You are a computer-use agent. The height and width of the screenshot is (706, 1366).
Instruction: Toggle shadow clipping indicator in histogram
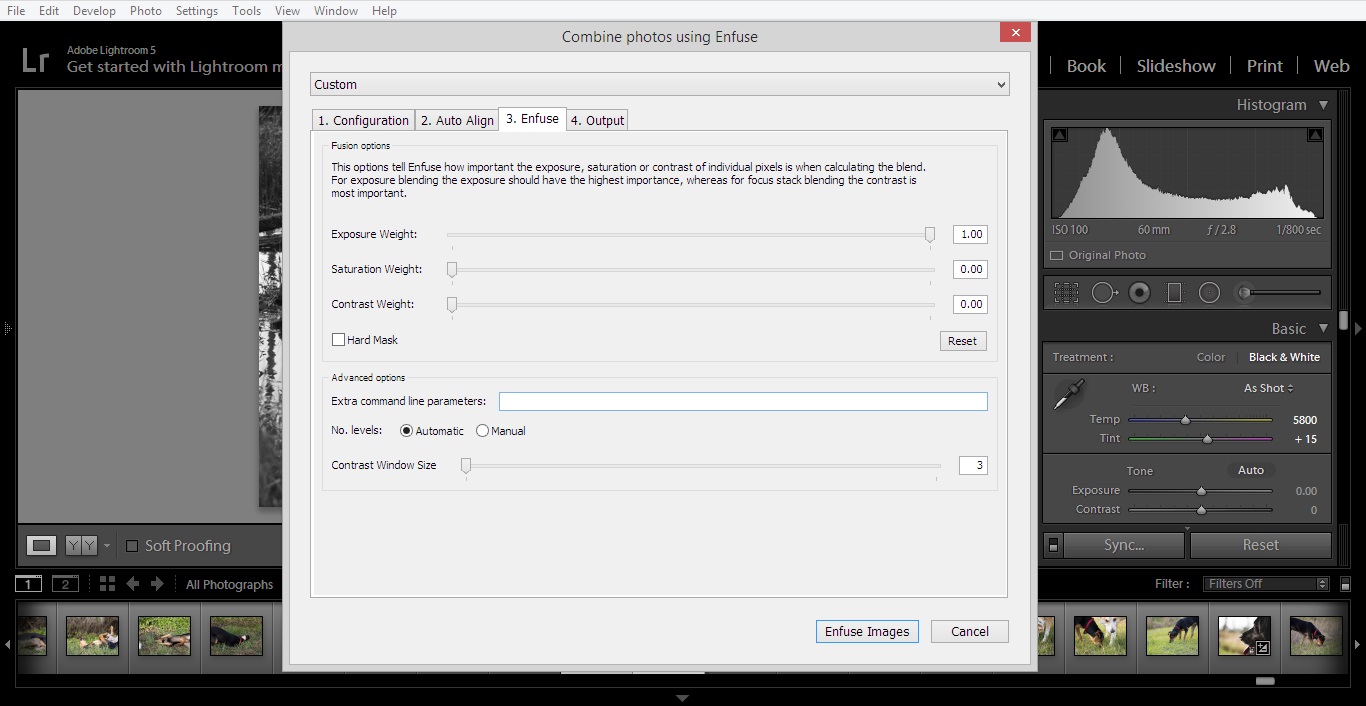click(x=1060, y=135)
